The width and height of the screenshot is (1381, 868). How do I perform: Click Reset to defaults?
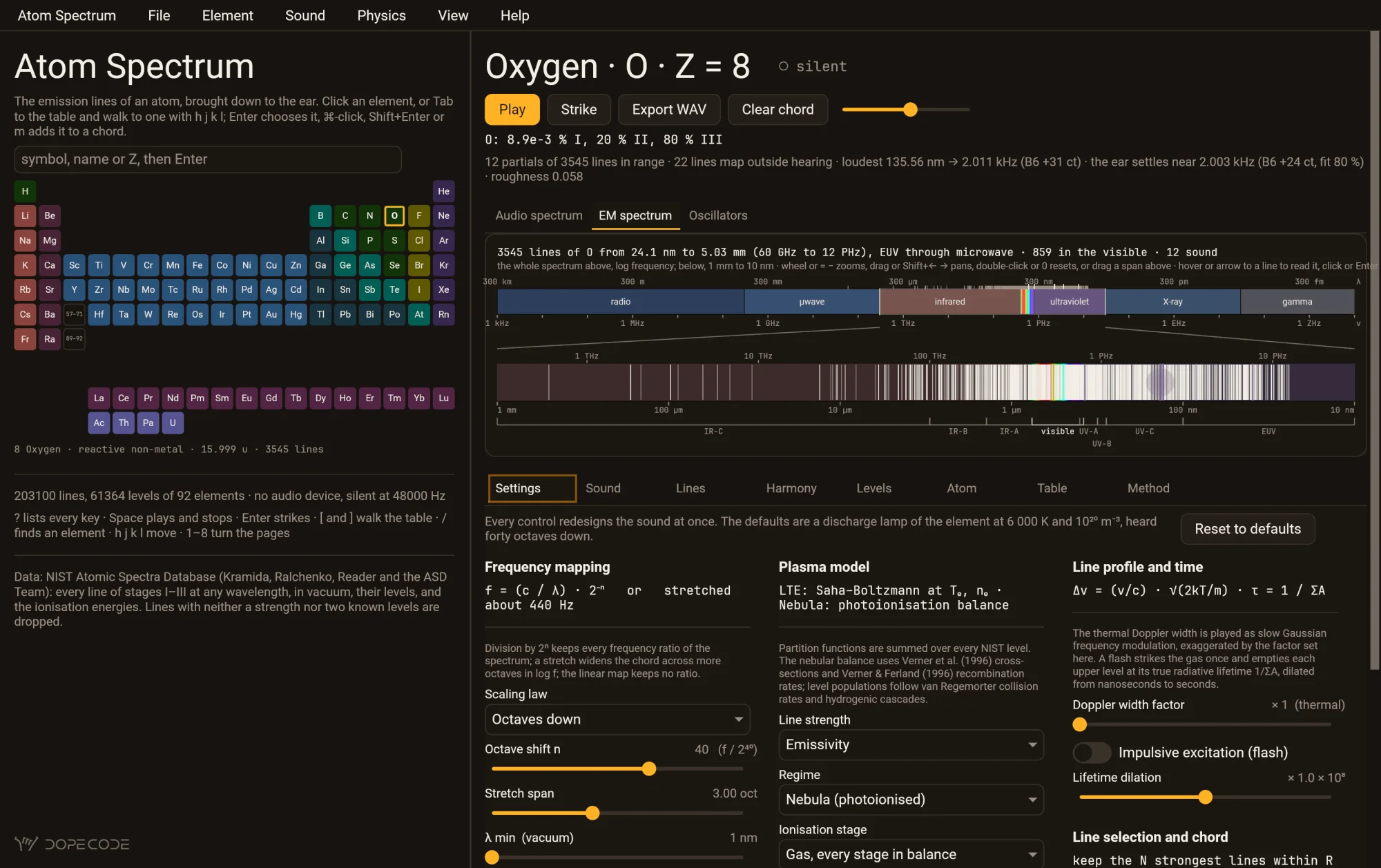[1248, 529]
